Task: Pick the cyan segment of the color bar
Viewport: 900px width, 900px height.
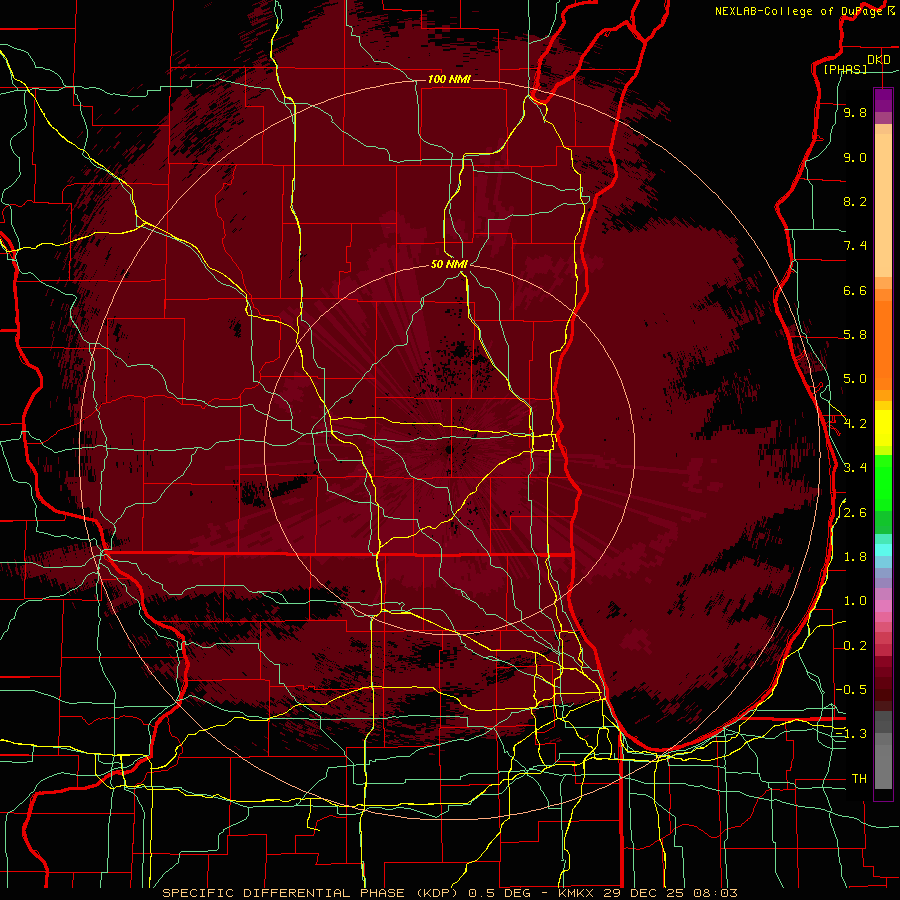Action: click(883, 550)
